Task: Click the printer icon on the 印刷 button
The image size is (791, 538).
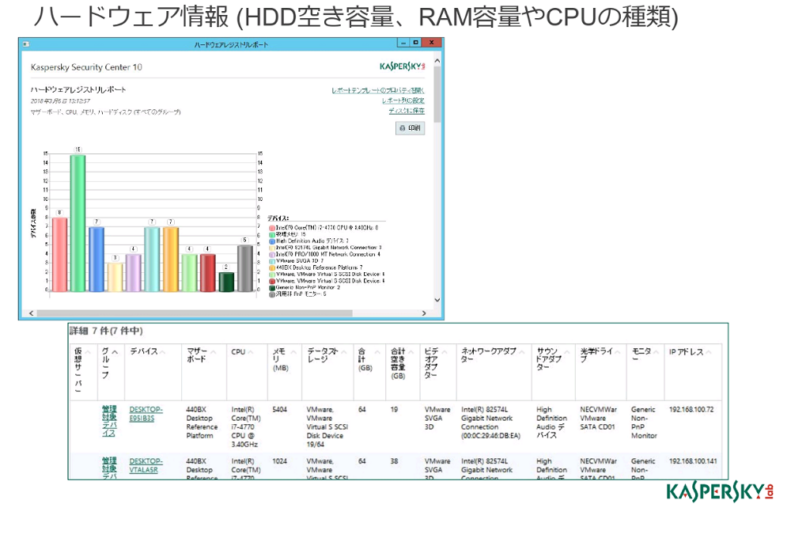Action: (x=402, y=129)
